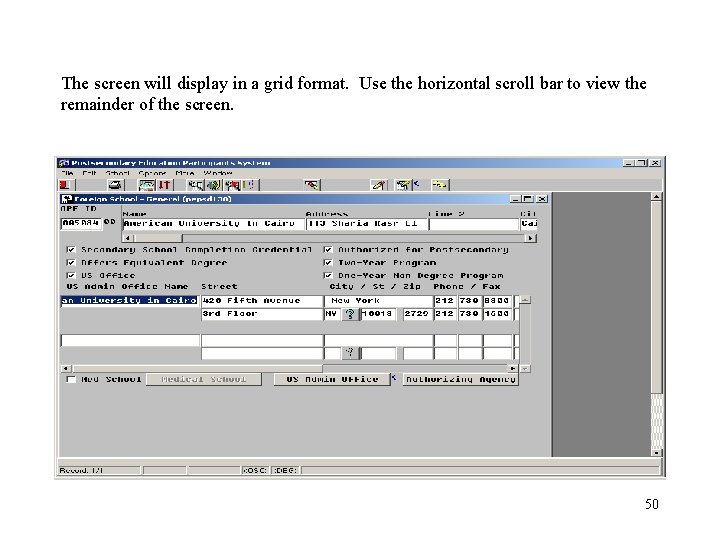Click the red up-down arrows sort icon
This screenshot has height=540, width=720.
[x=164, y=185]
